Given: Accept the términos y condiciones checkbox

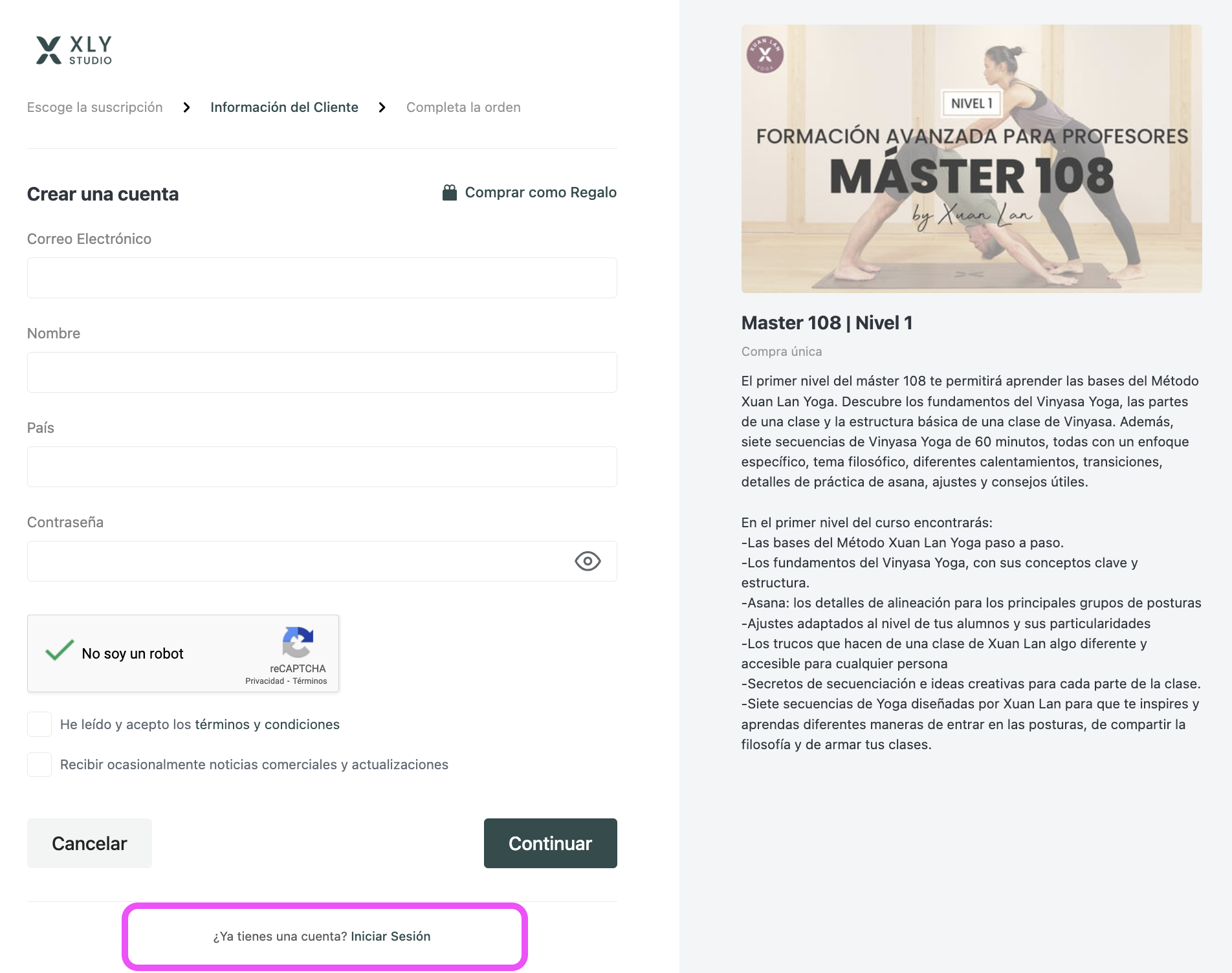Looking at the screenshot, I should [x=39, y=725].
